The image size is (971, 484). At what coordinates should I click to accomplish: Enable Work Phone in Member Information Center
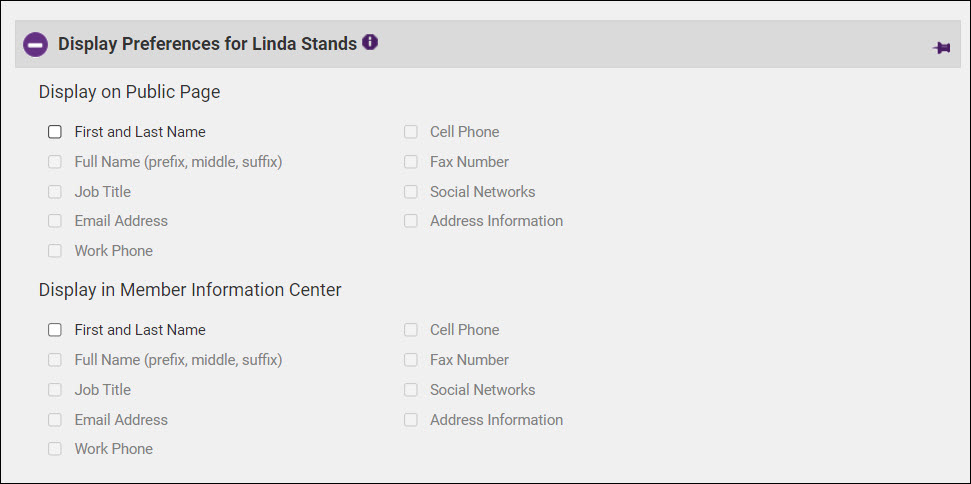55,449
